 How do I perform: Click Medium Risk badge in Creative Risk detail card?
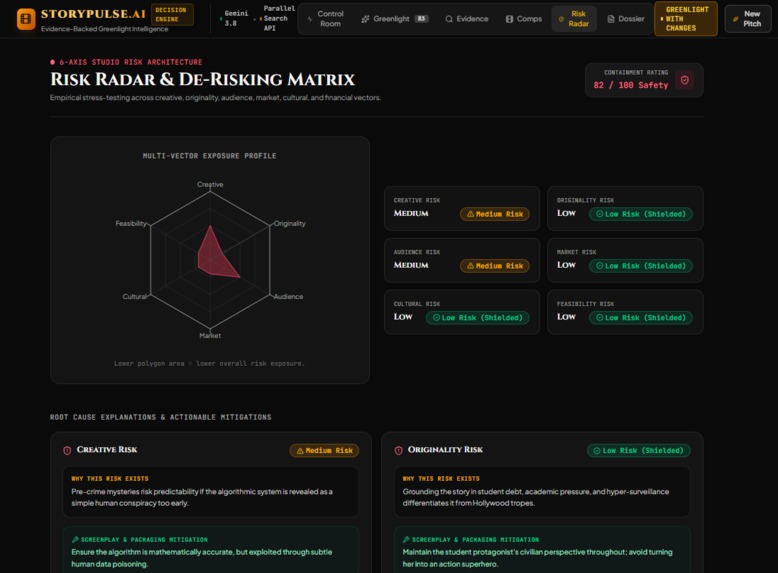coord(324,450)
